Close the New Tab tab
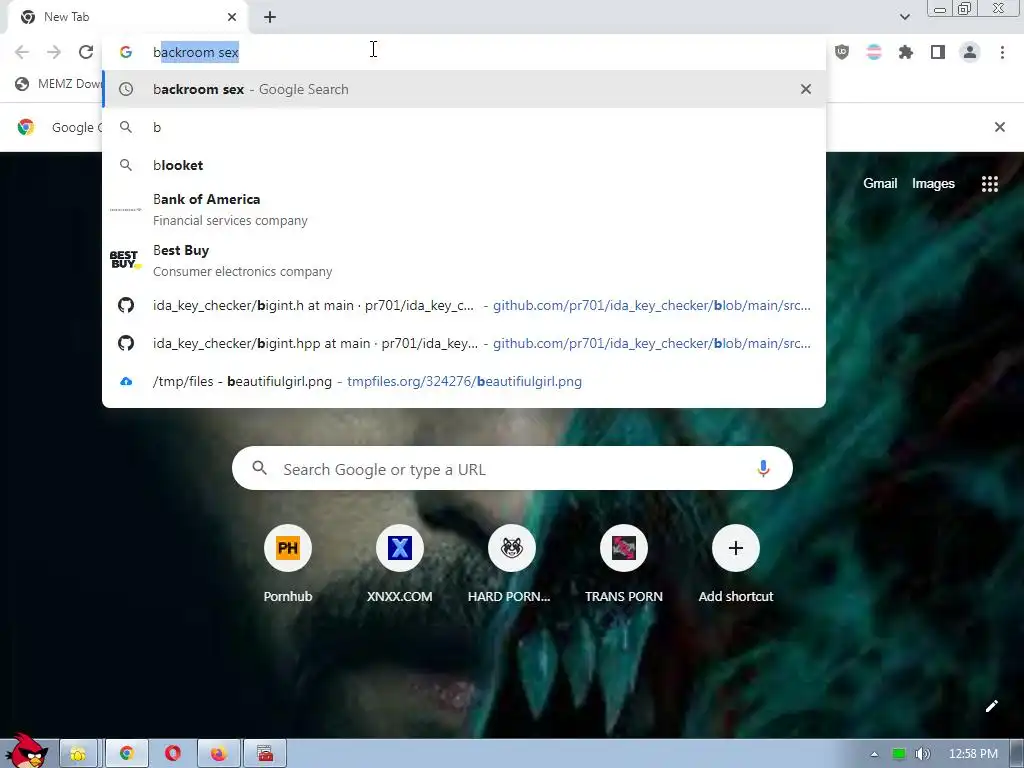The image size is (1024, 768). point(232,17)
